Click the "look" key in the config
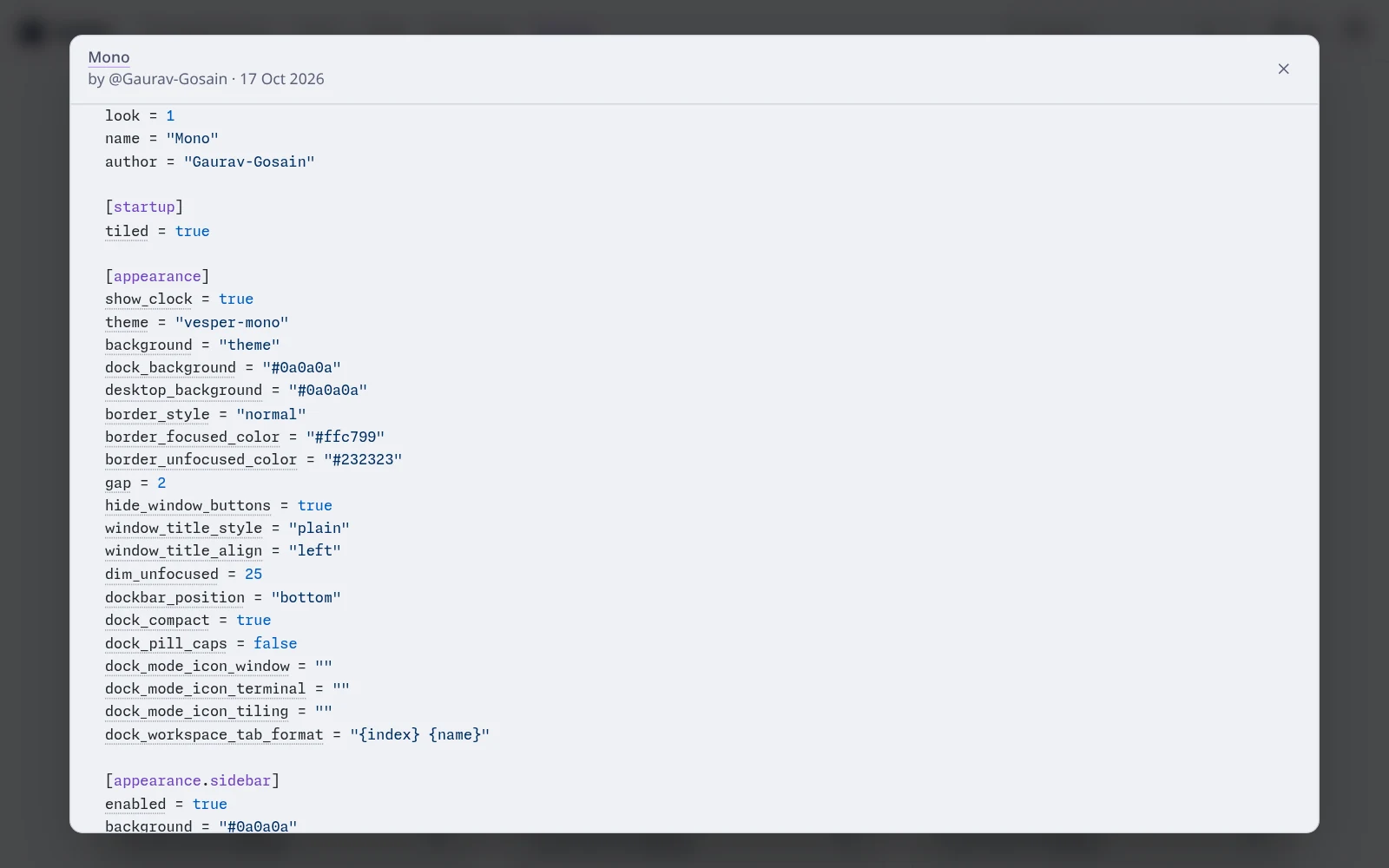 click(122, 115)
